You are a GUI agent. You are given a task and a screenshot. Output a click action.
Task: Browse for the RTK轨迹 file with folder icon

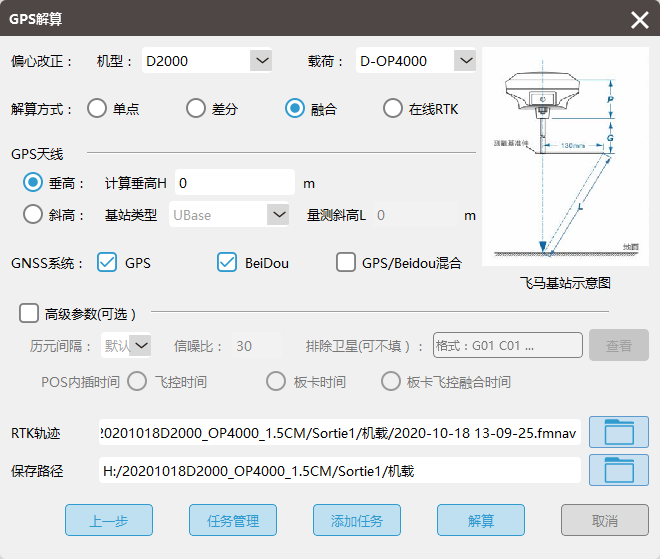[618, 432]
